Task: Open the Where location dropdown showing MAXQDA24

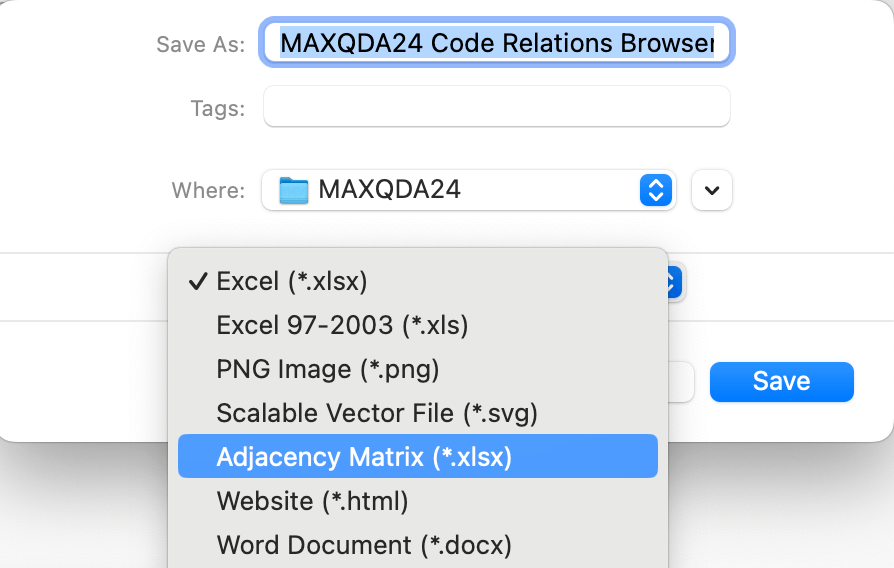Action: 469,190
